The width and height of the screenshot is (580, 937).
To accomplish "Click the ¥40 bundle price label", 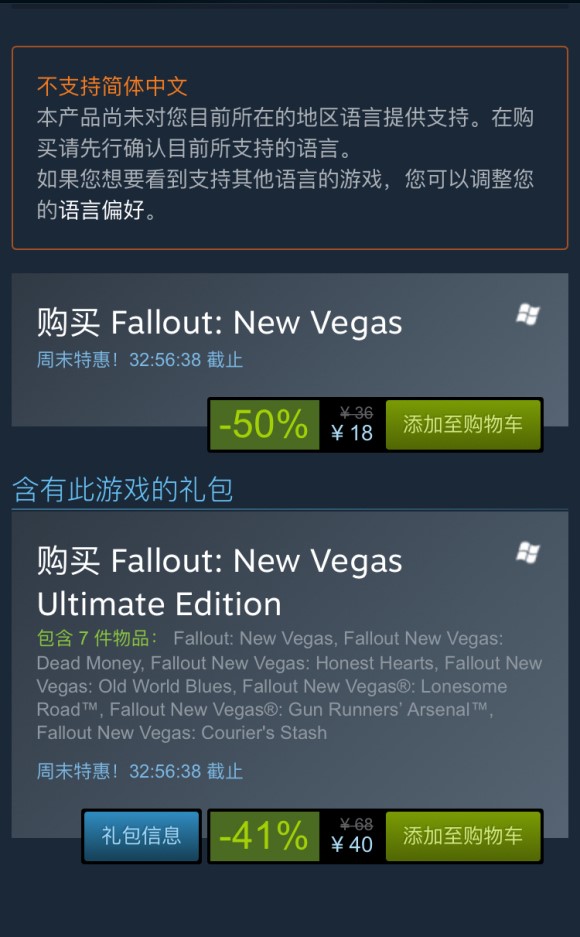I will tap(352, 844).
